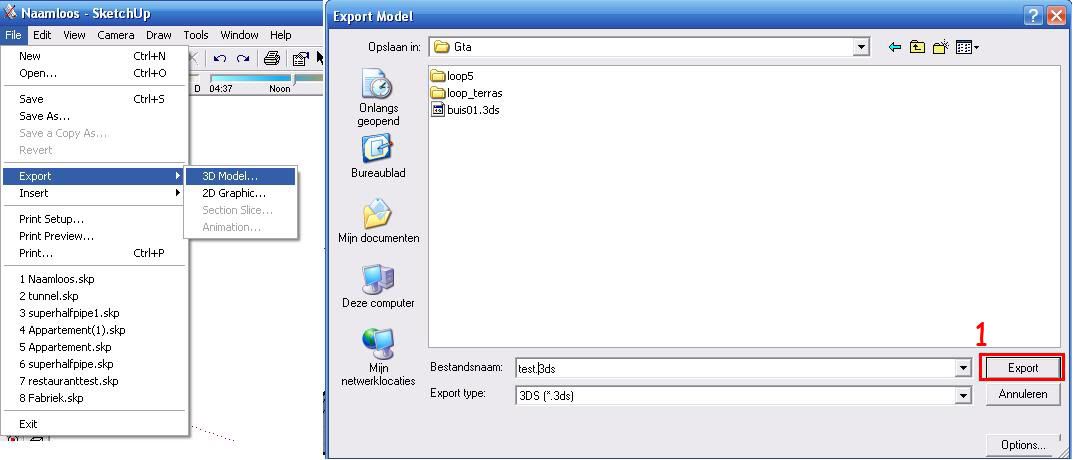This screenshot has width=1073, height=460.
Task: Click the Export button
Action: pyautogui.click(x=1023, y=368)
